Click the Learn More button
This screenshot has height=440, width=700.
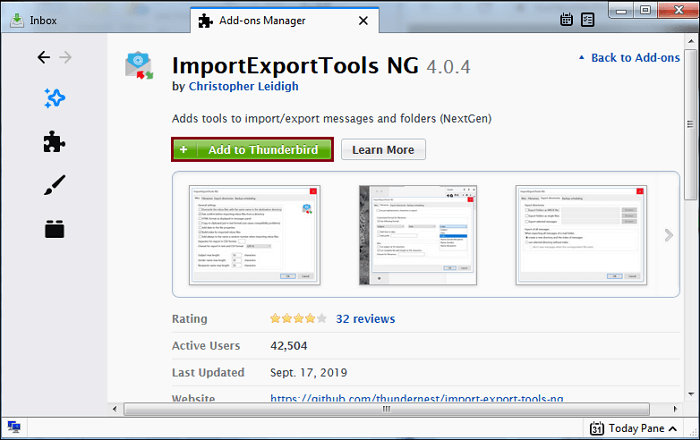(383, 149)
